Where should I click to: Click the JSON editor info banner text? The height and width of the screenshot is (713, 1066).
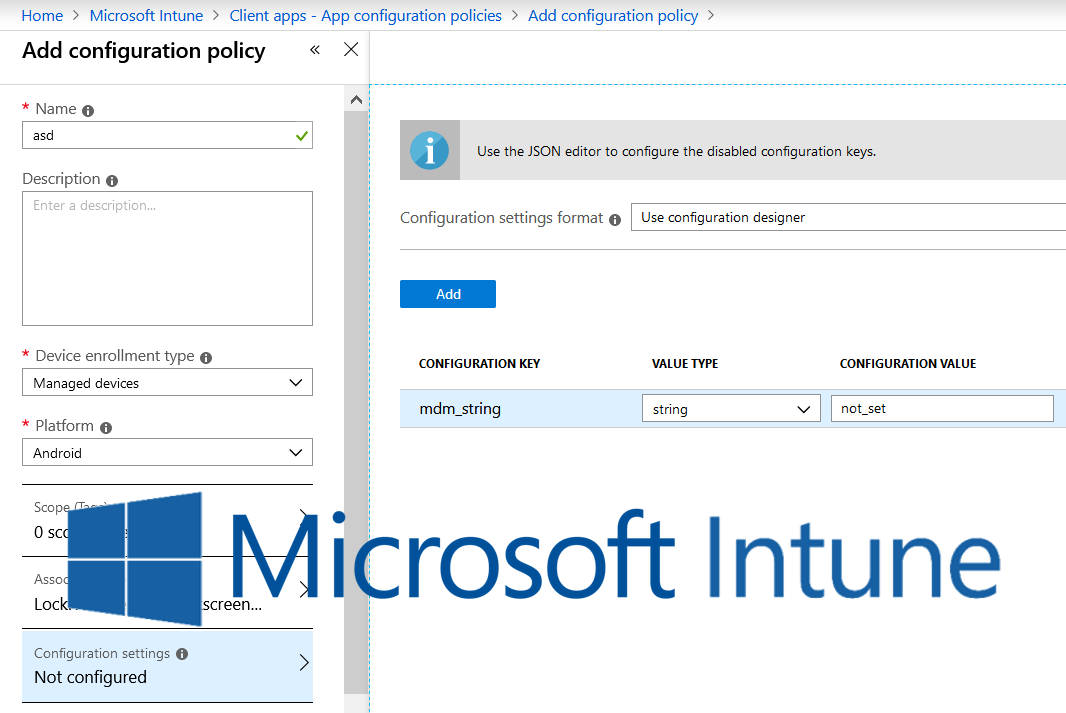[x=676, y=152]
